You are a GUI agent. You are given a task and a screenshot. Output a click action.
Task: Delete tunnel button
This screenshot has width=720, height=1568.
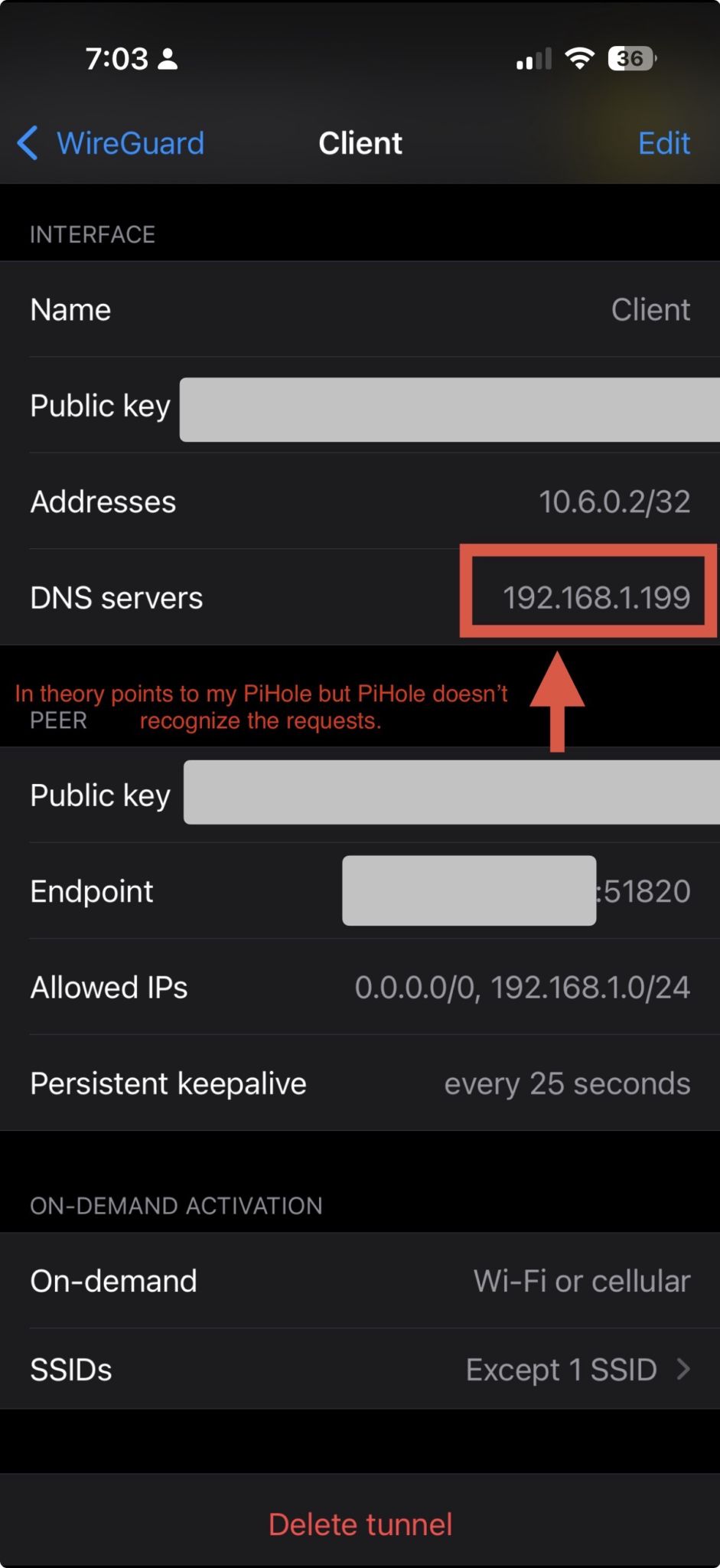tap(360, 1524)
